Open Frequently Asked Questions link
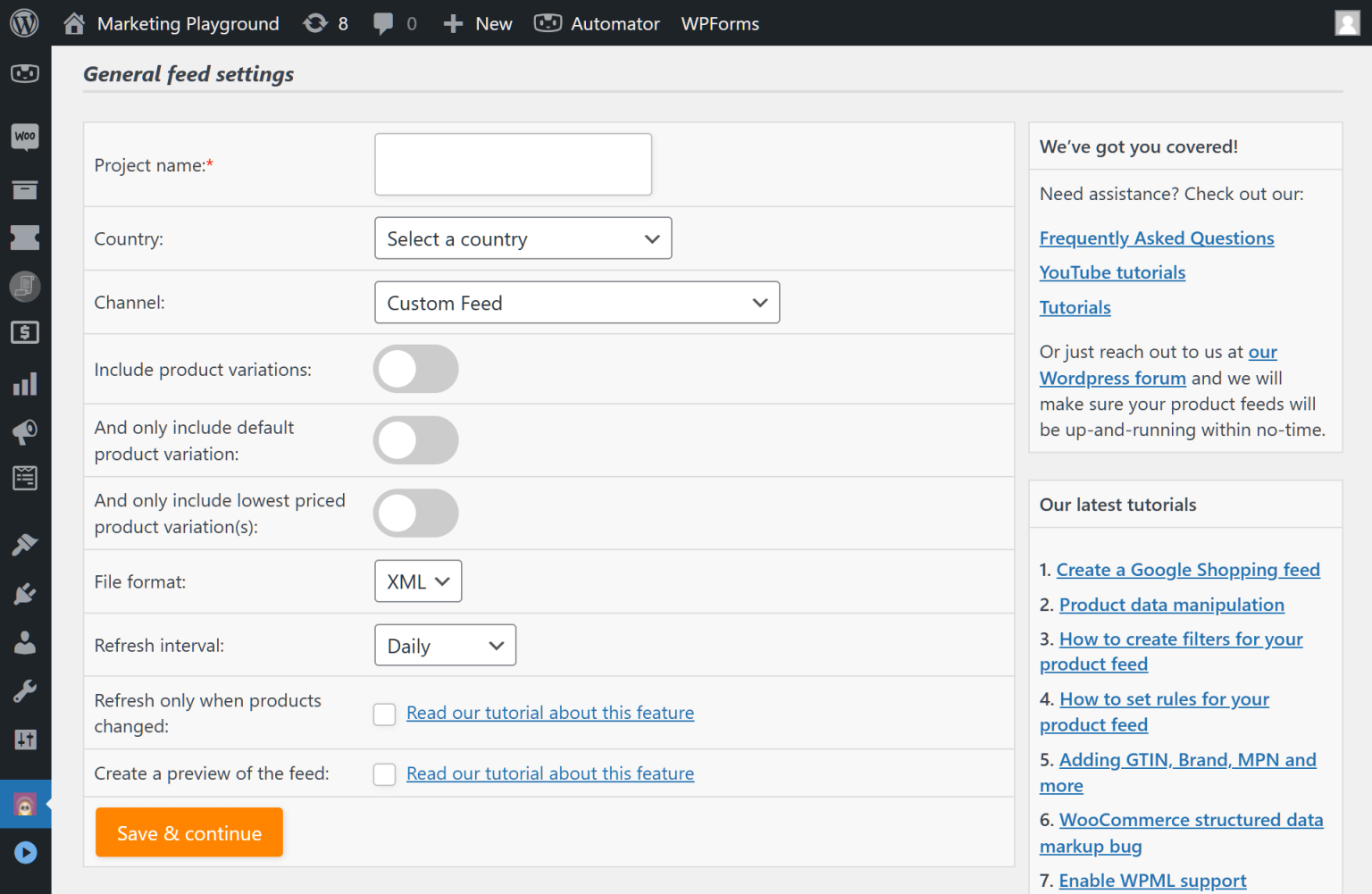This screenshot has height=894, width=1372. coord(1156,238)
